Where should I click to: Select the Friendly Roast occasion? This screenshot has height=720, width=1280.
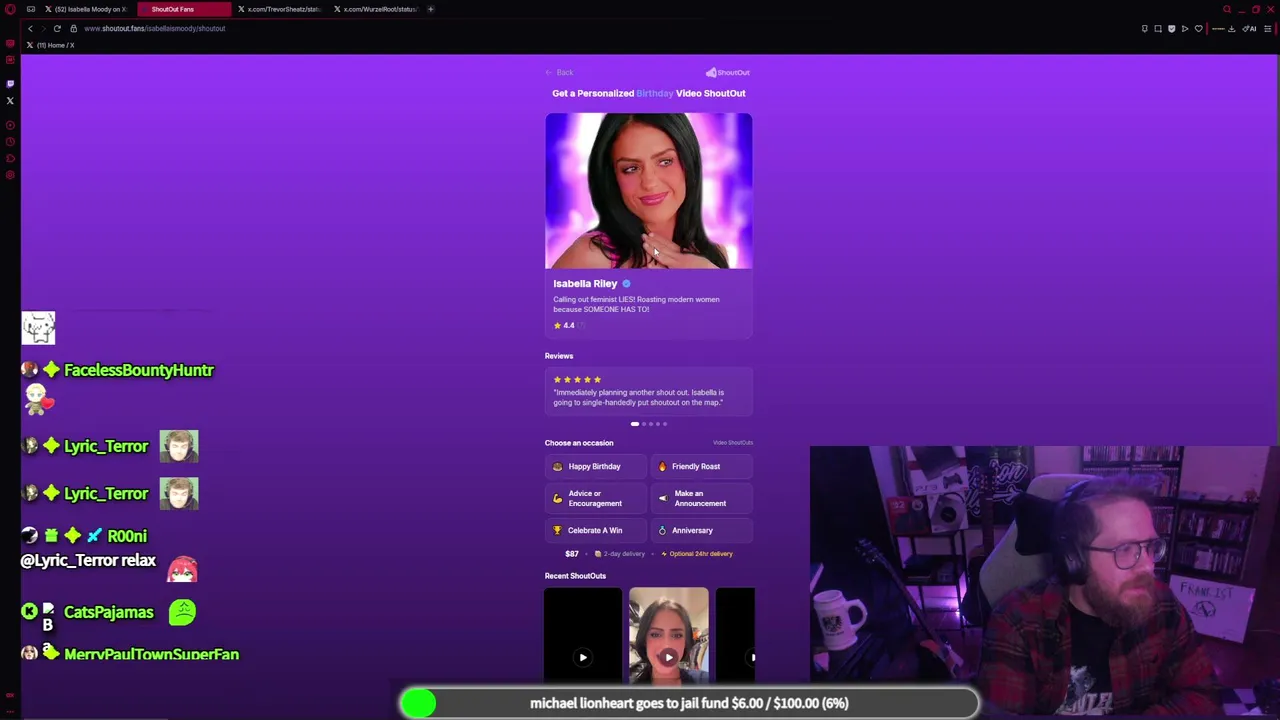pyautogui.click(x=702, y=466)
